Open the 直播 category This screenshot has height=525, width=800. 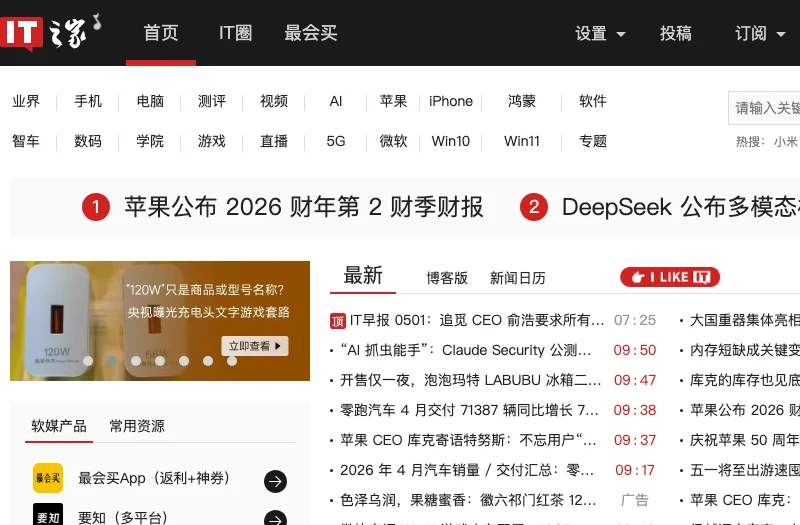[274, 141]
